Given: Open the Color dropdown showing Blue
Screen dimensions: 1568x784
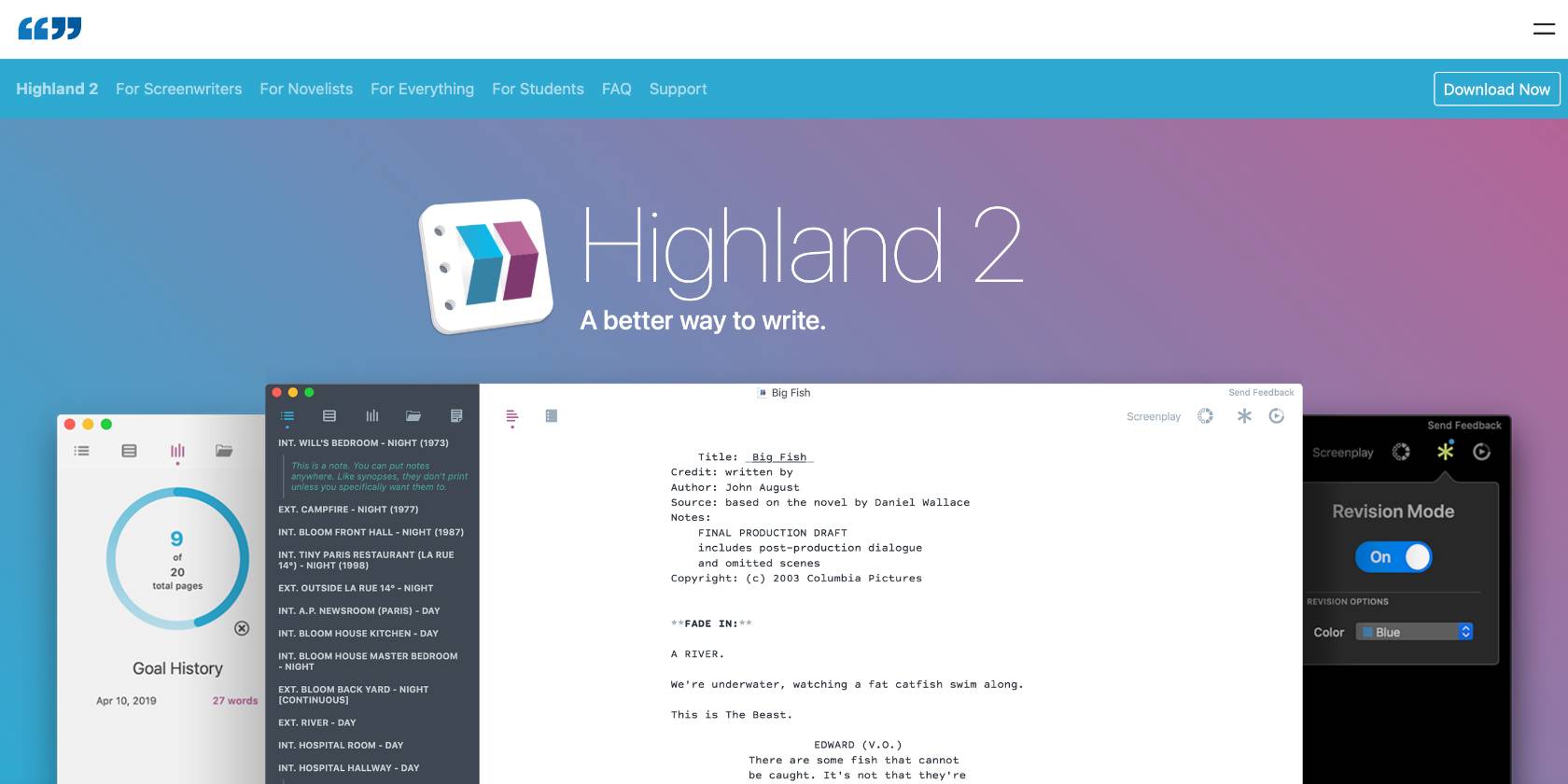Looking at the screenshot, I should [x=1415, y=632].
